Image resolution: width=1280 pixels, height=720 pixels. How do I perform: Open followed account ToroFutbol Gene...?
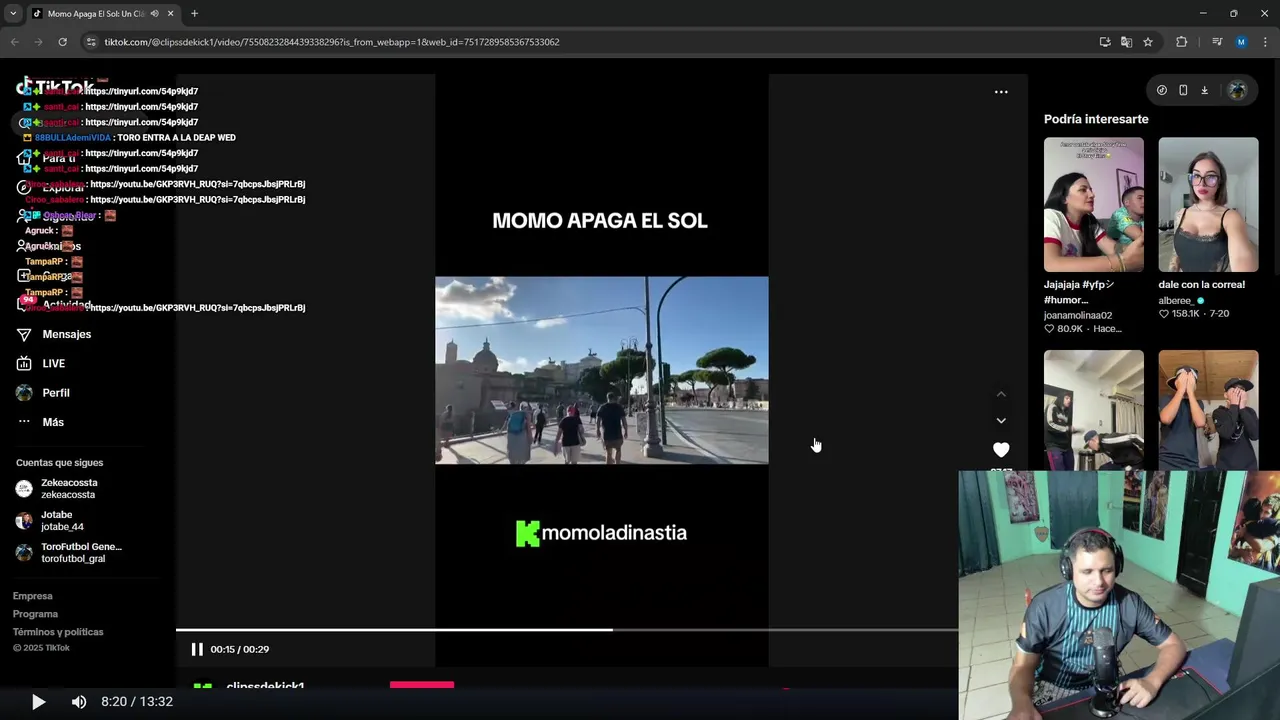click(81, 553)
